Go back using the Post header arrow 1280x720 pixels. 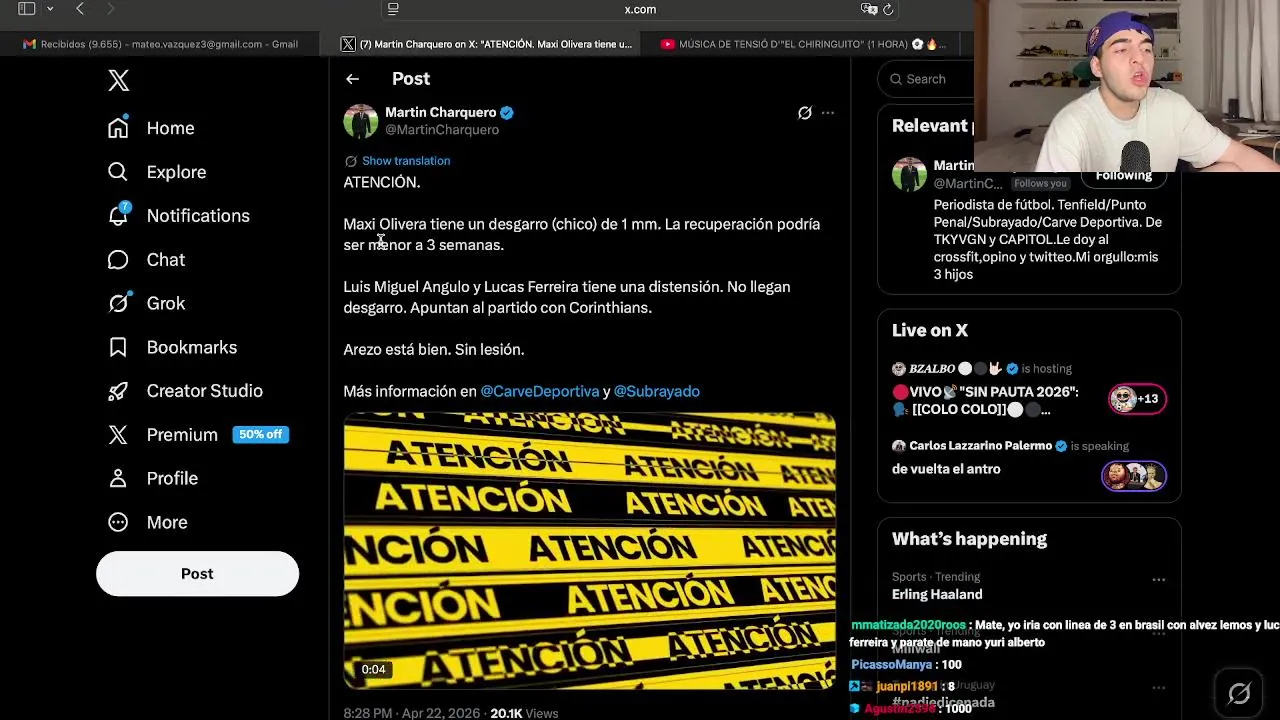tap(352, 79)
